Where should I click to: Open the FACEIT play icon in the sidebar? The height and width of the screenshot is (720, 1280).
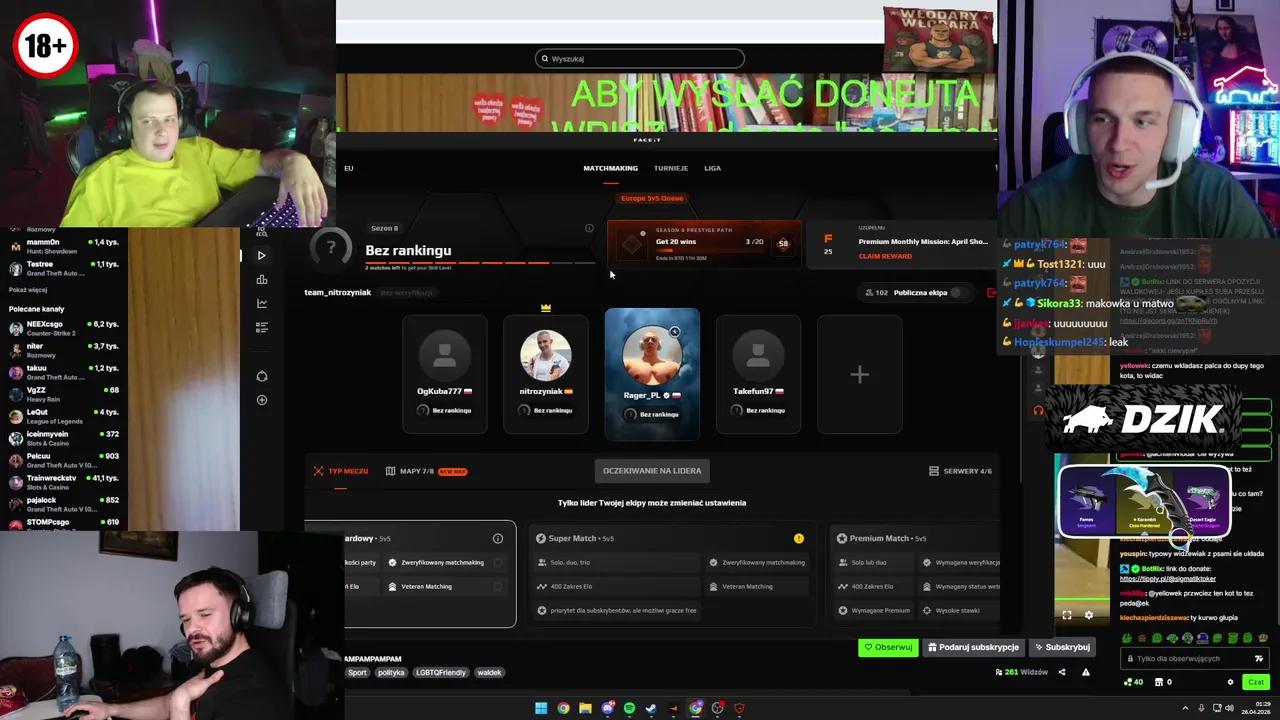(261, 255)
